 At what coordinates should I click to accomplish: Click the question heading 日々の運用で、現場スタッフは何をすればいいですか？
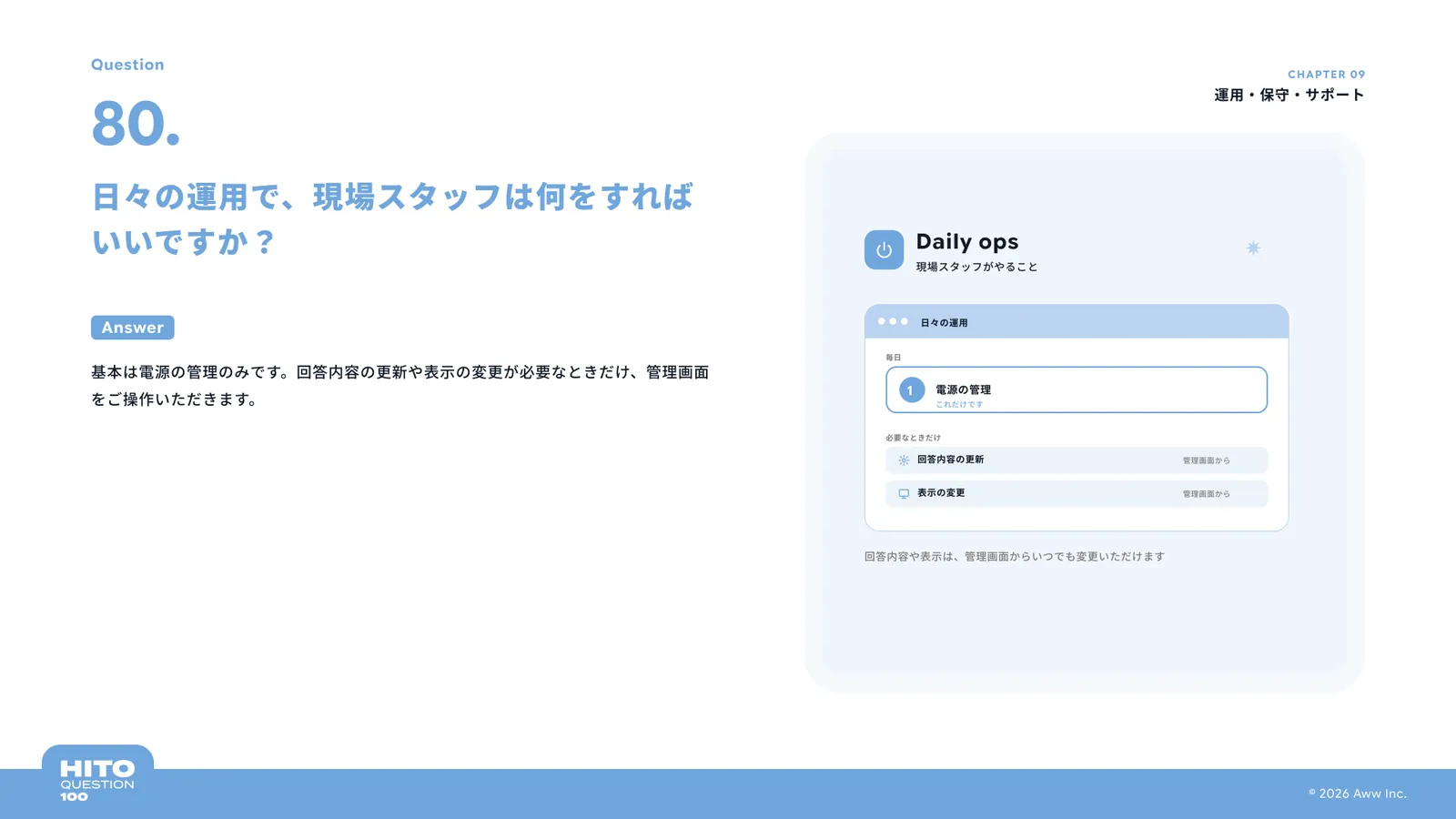392,218
